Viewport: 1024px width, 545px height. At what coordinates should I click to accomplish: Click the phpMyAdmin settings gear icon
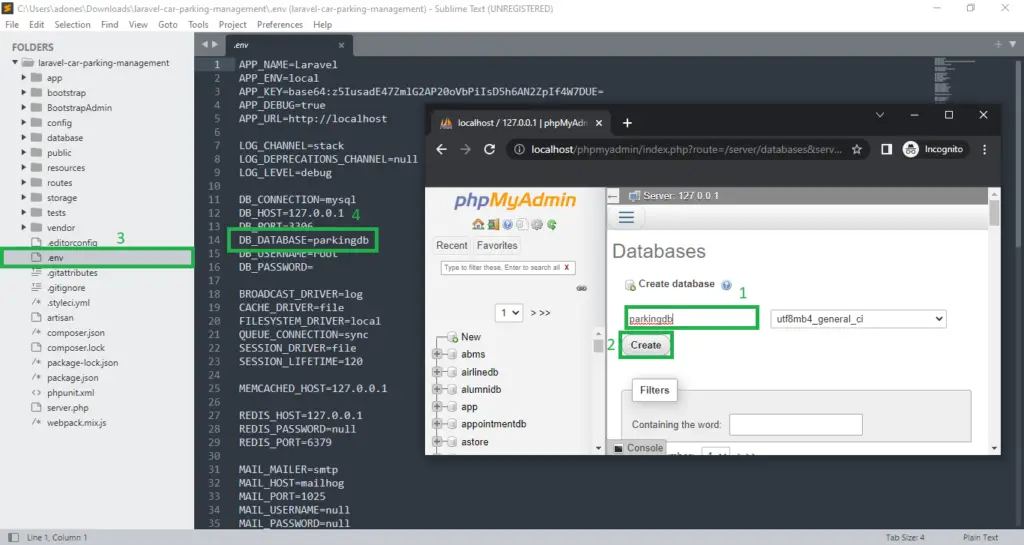[537, 224]
